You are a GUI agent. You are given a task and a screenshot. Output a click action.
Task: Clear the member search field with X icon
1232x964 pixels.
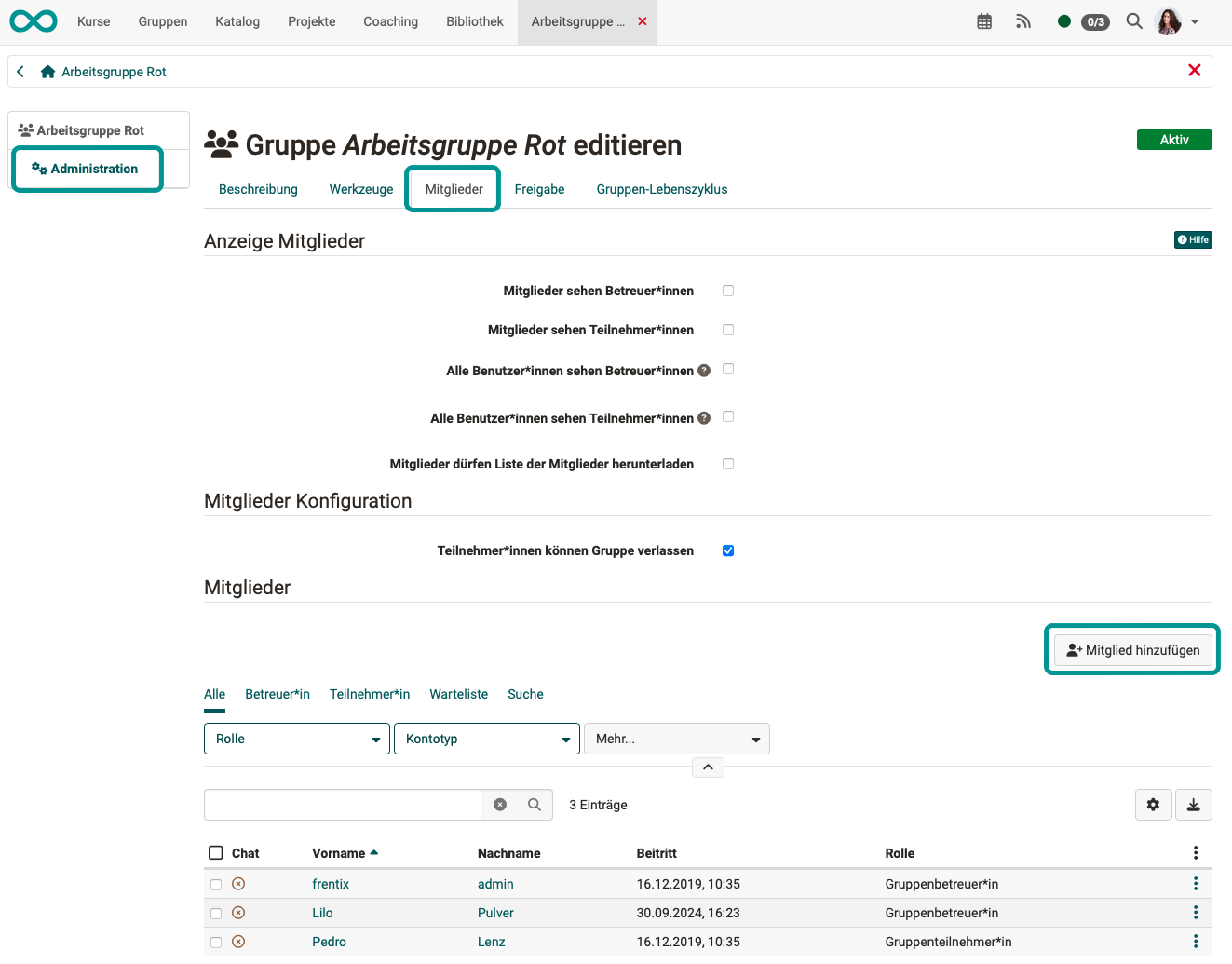click(500, 805)
